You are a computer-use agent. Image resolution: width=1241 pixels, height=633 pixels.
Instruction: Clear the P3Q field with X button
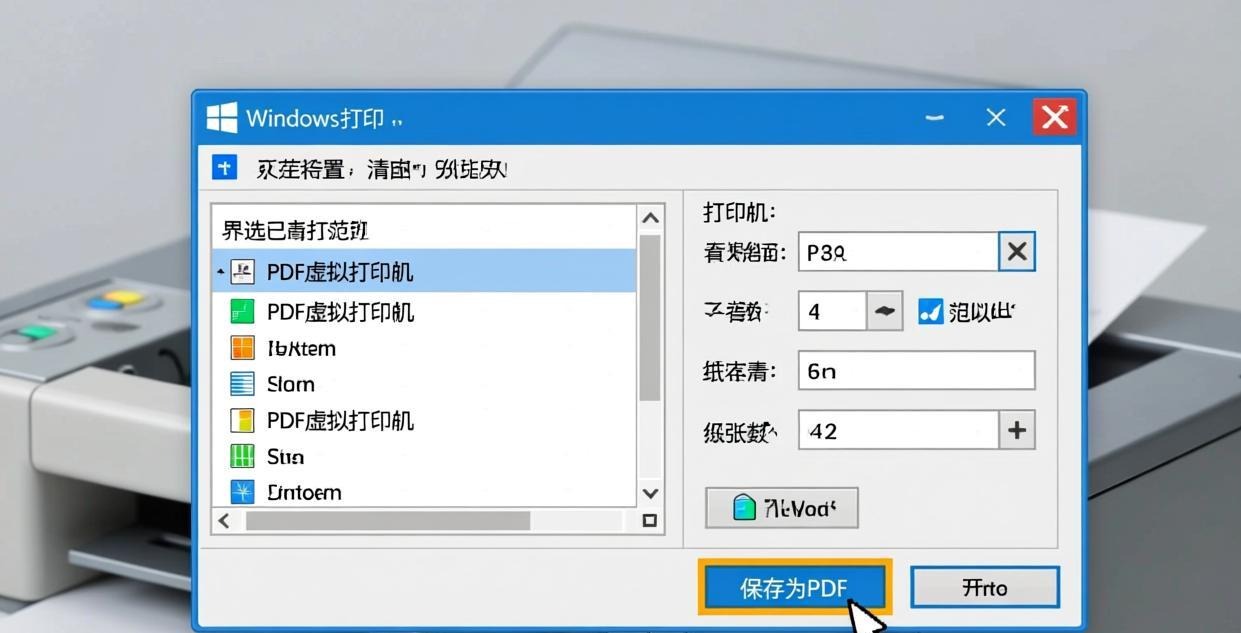click(x=1017, y=252)
